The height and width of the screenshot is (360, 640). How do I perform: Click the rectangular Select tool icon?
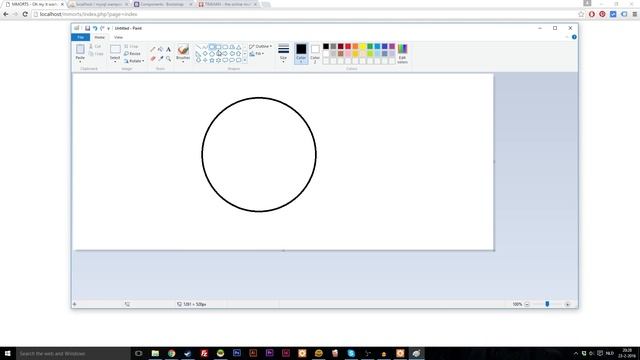click(115, 49)
